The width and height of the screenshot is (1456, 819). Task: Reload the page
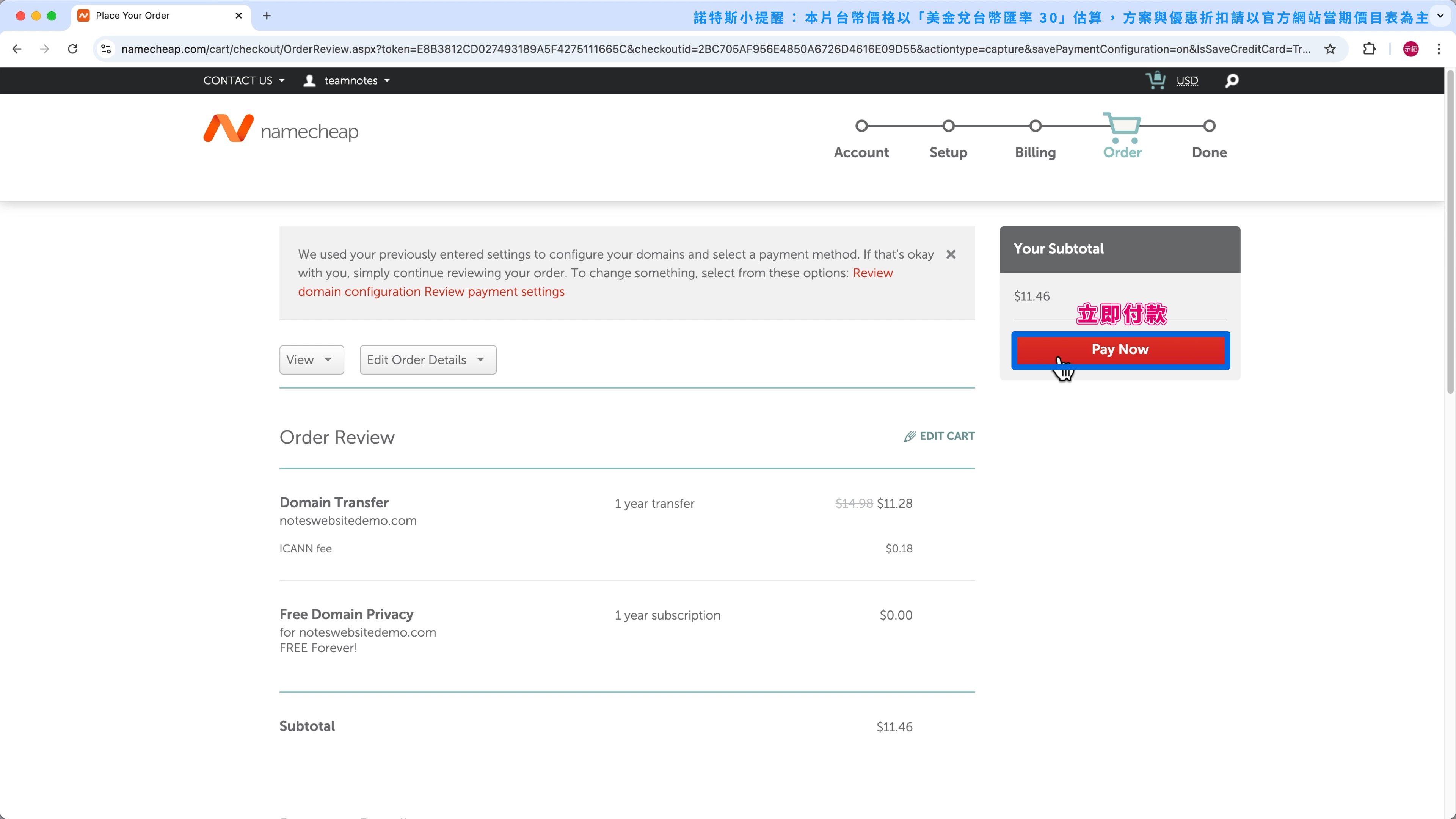click(72, 49)
